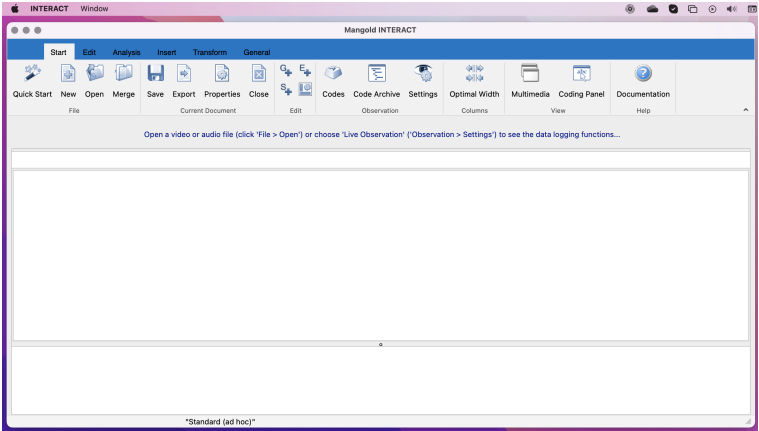Click the blue hint text about opening video
The width and height of the screenshot is (759, 431).
tap(382, 134)
